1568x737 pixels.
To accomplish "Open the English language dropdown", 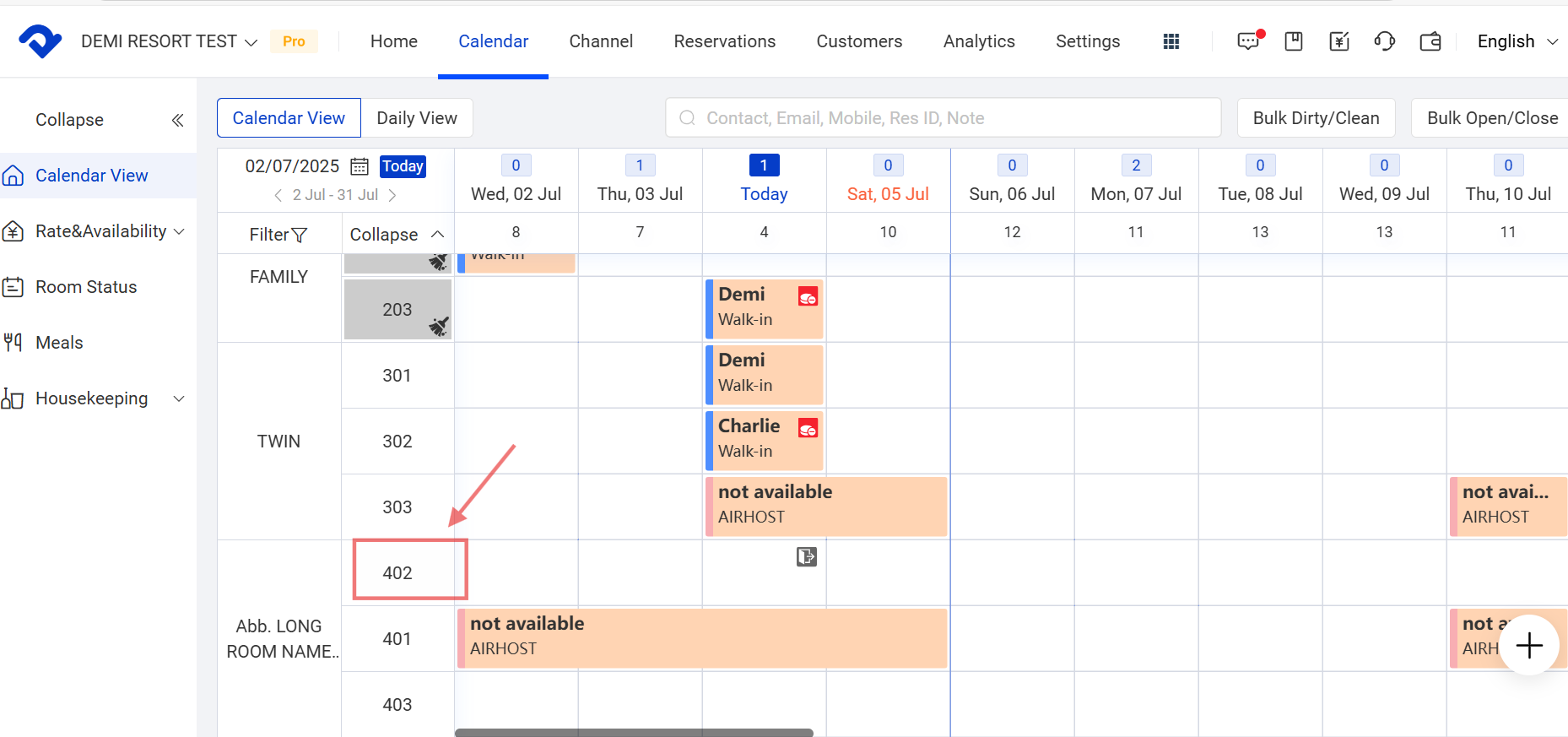I will (1517, 41).
